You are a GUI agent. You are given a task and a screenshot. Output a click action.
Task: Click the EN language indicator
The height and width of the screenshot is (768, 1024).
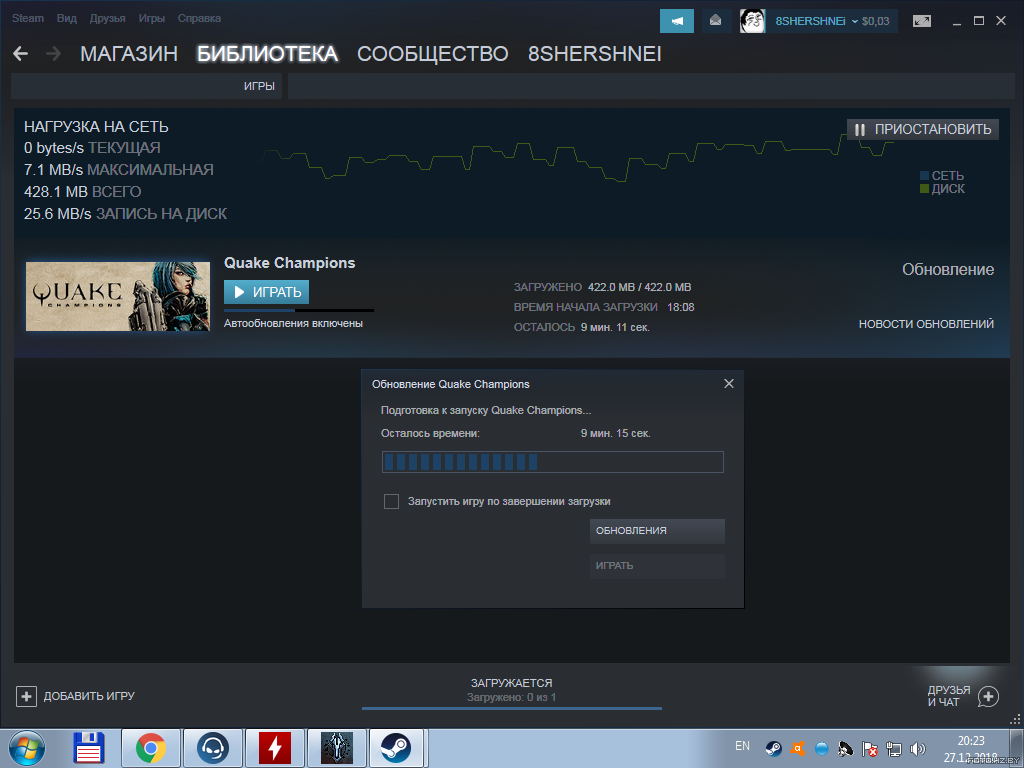(x=743, y=746)
